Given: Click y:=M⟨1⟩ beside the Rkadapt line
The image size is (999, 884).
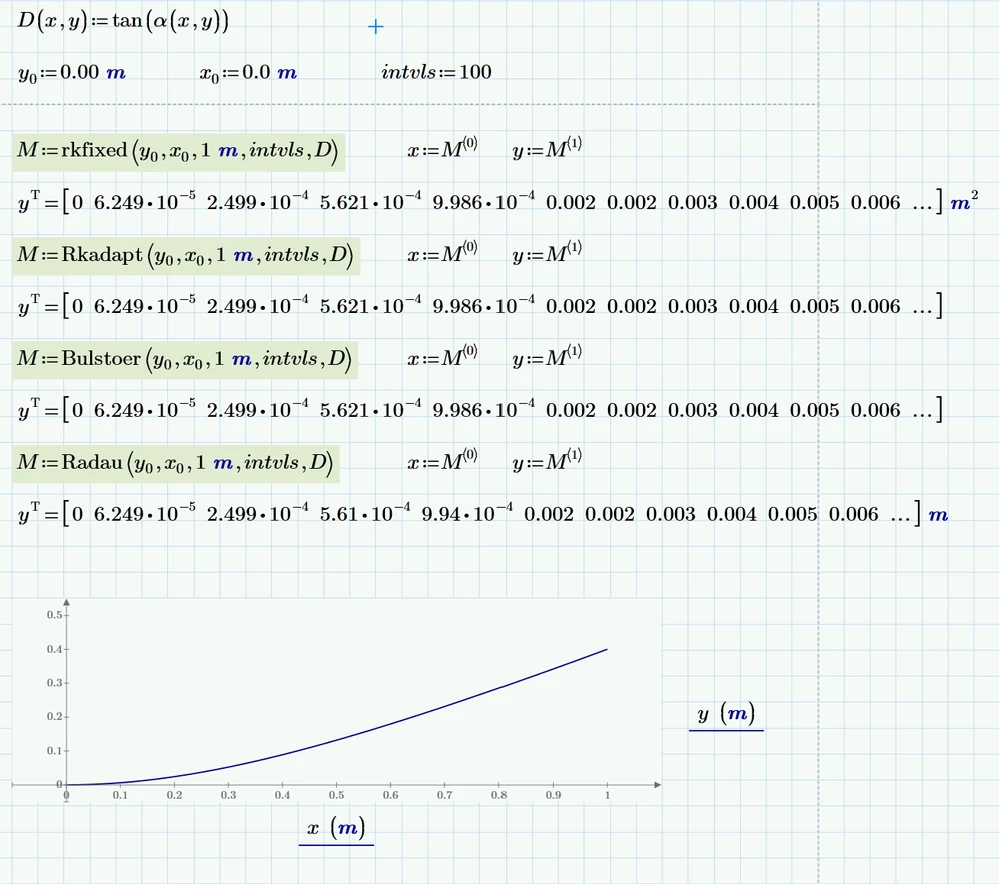Looking at the screenshot, I should 547,254.
